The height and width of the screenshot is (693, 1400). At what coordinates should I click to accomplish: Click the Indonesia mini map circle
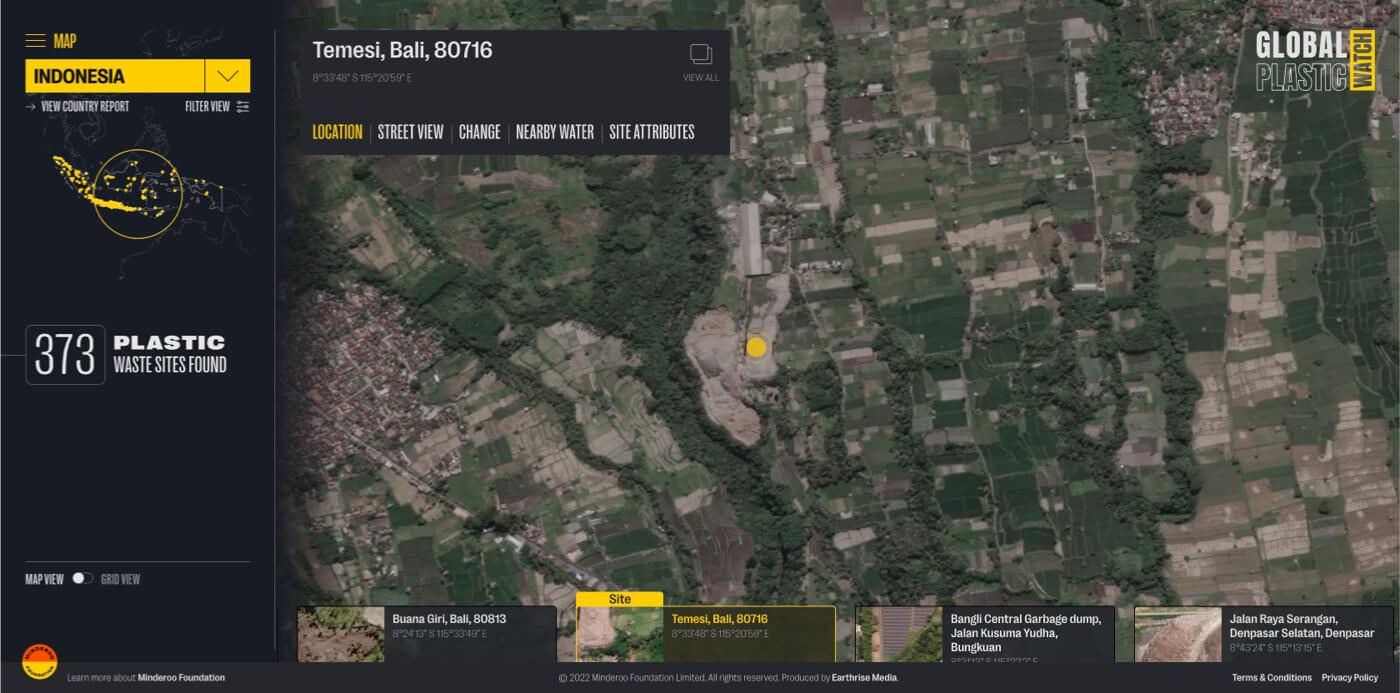point(140,194)
